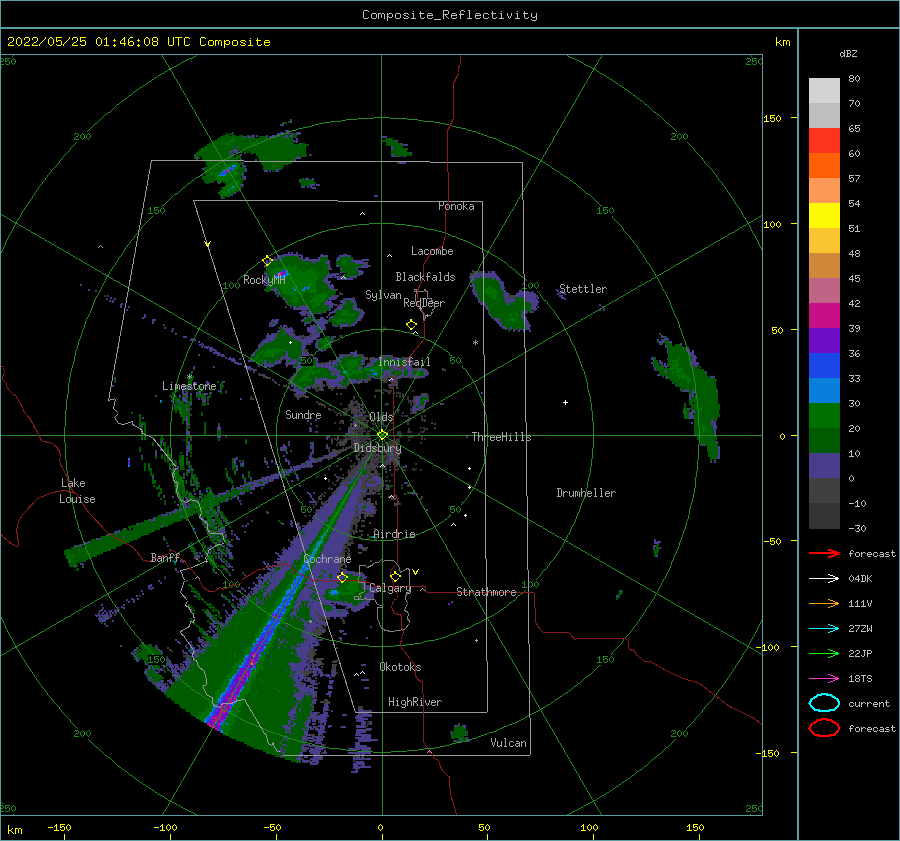900x841 pixels.
Task: Click the Sundre label
Action: 303,415
